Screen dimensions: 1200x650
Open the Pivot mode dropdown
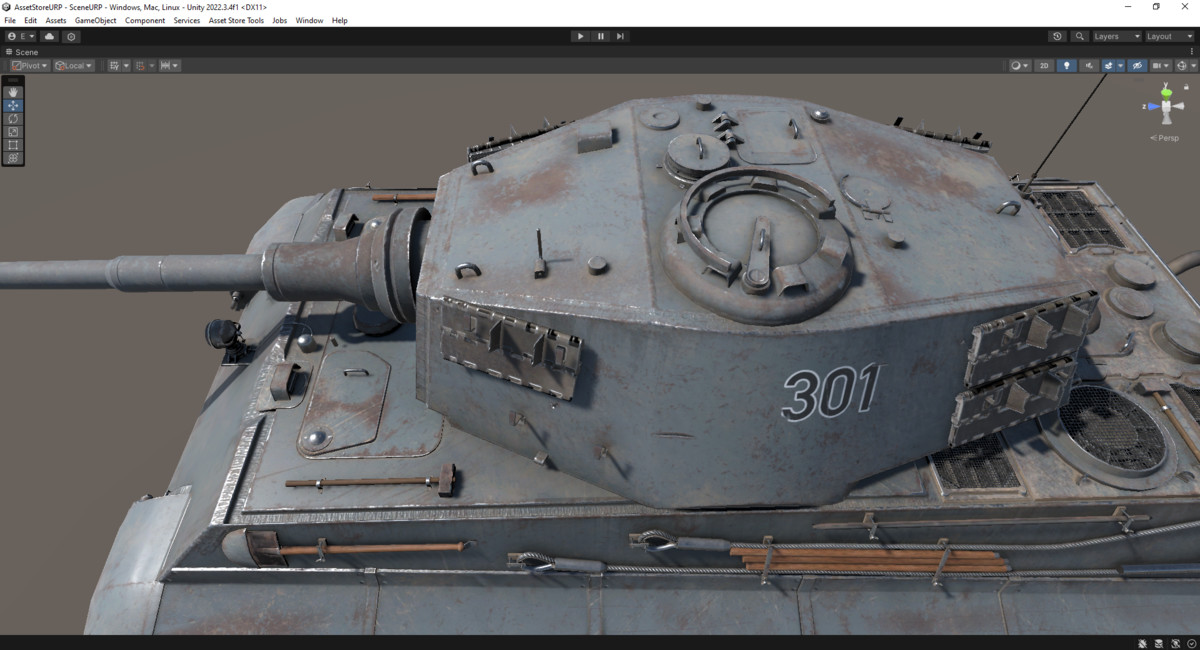[28, 65]
